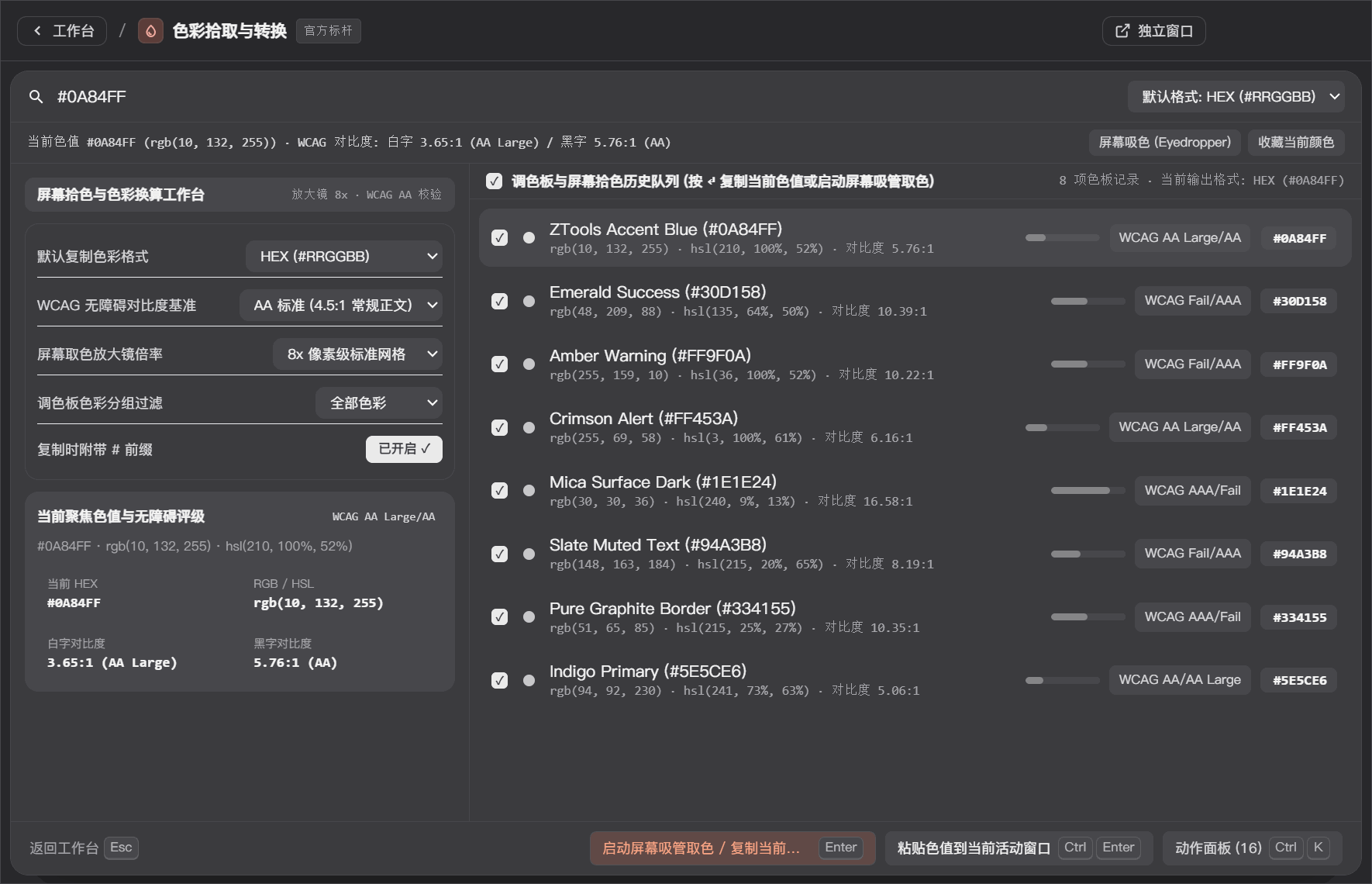This screenshot has width=1372, height=884.
Task: Uncheck the Indigo Primary row checkbox
Action: (x=500, y=681)
